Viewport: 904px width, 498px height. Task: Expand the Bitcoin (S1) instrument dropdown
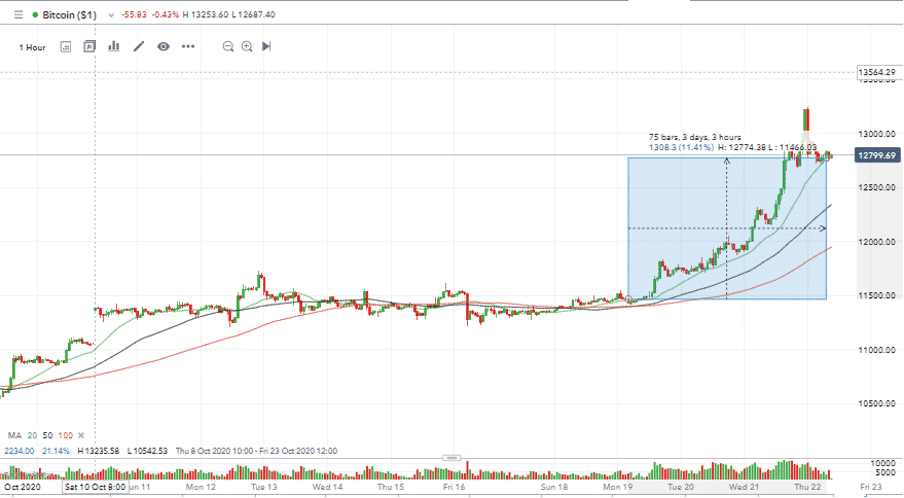(111, 16)
